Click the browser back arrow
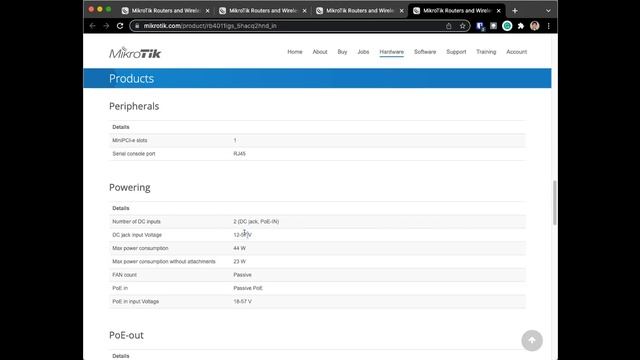This screenshot has height=360, width=640. click(92, 26)
